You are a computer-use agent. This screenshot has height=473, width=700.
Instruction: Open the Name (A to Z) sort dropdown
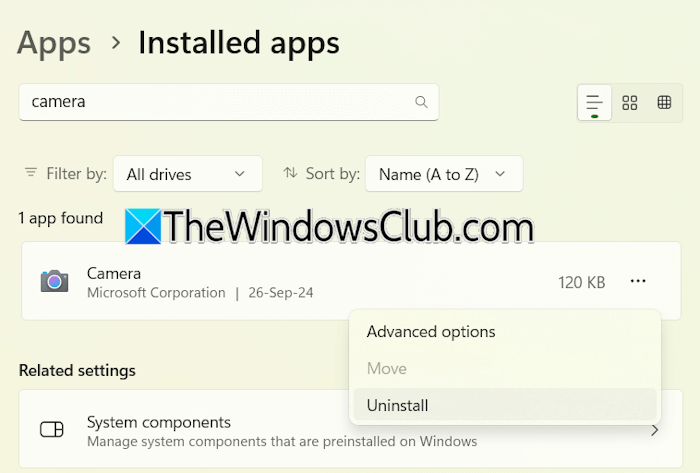[443, 174]
